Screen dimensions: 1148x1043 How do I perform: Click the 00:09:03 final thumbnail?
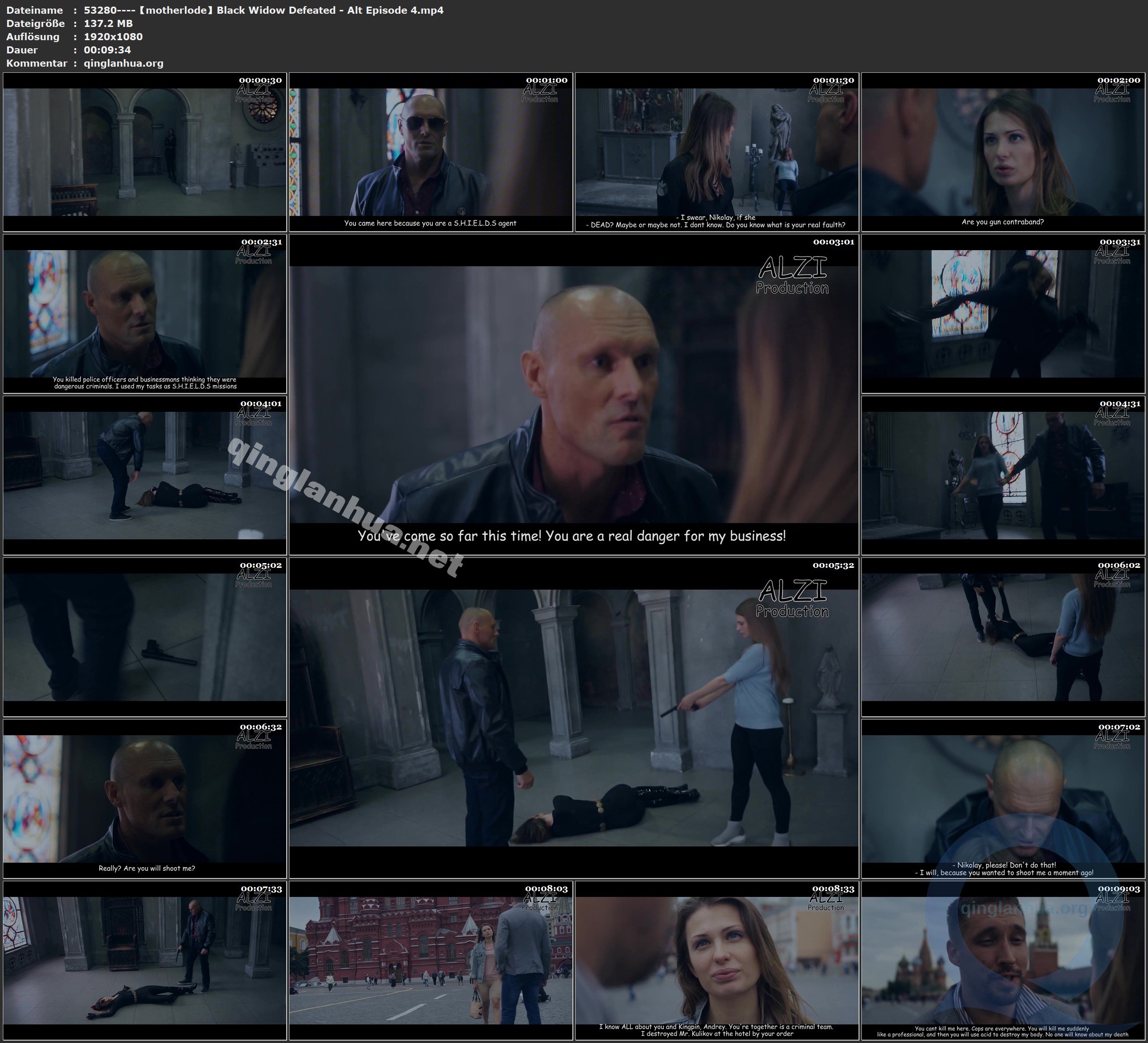(1003, 960)
